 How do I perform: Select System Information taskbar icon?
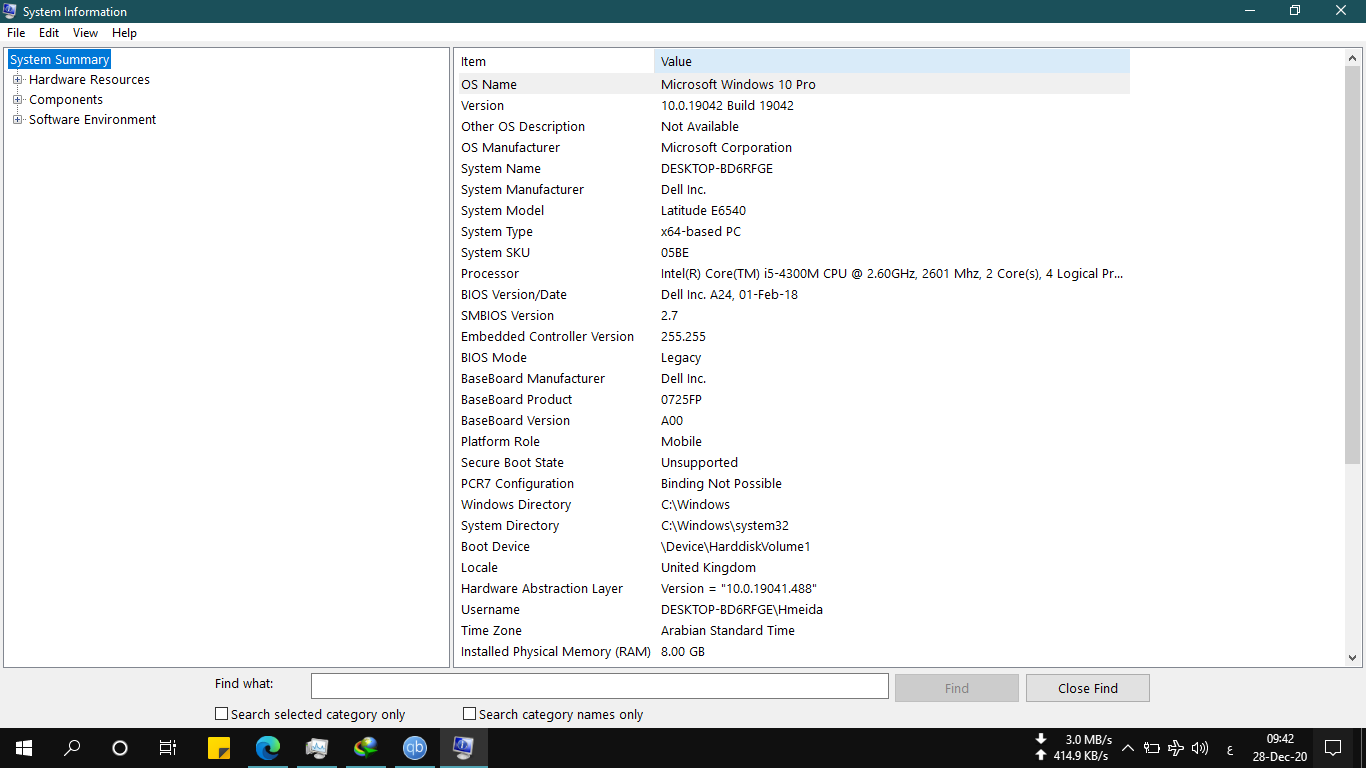(x=464, y=748)
